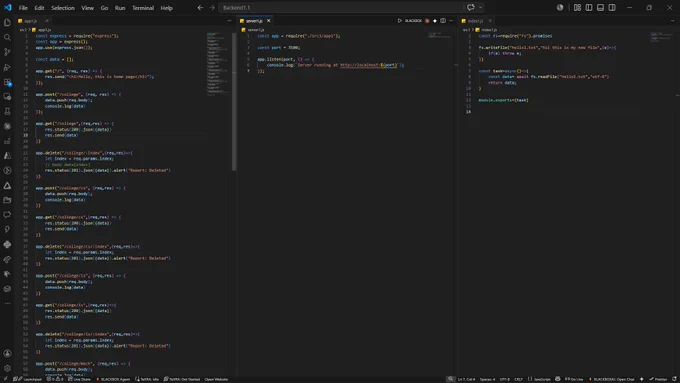Expand the Copilot dropdown arrow in title bar
The width and height of the screenshot is (680, 383).
(x=480, y=7)
